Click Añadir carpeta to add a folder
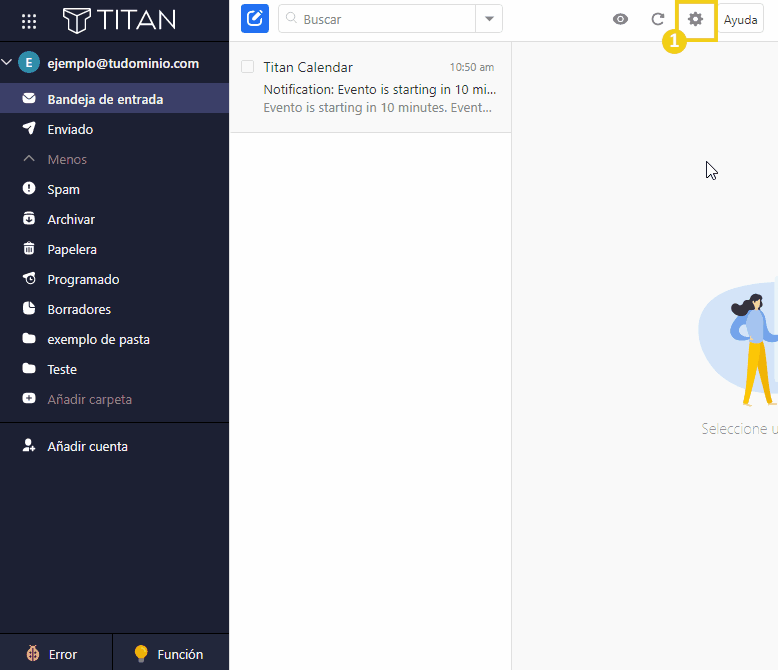This screenshot has width=778, height=670. click(89, 400)
